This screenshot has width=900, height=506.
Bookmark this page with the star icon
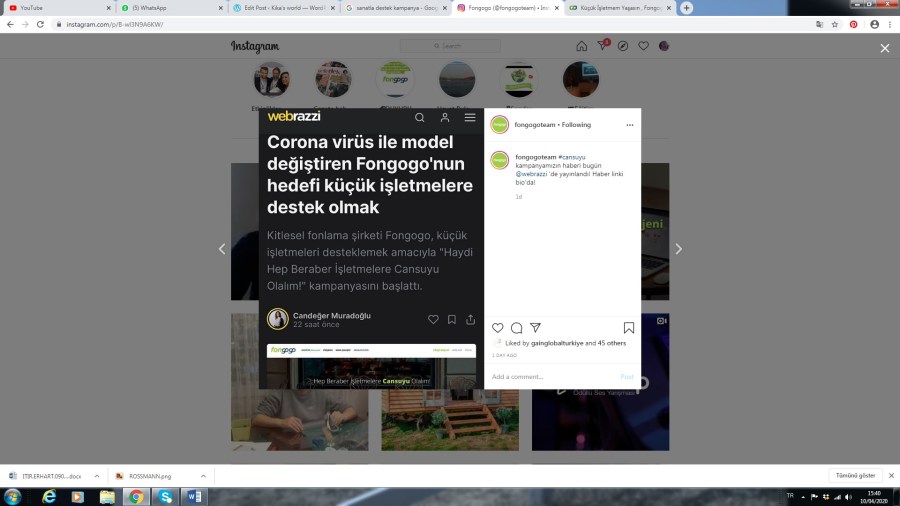point(835,24)
